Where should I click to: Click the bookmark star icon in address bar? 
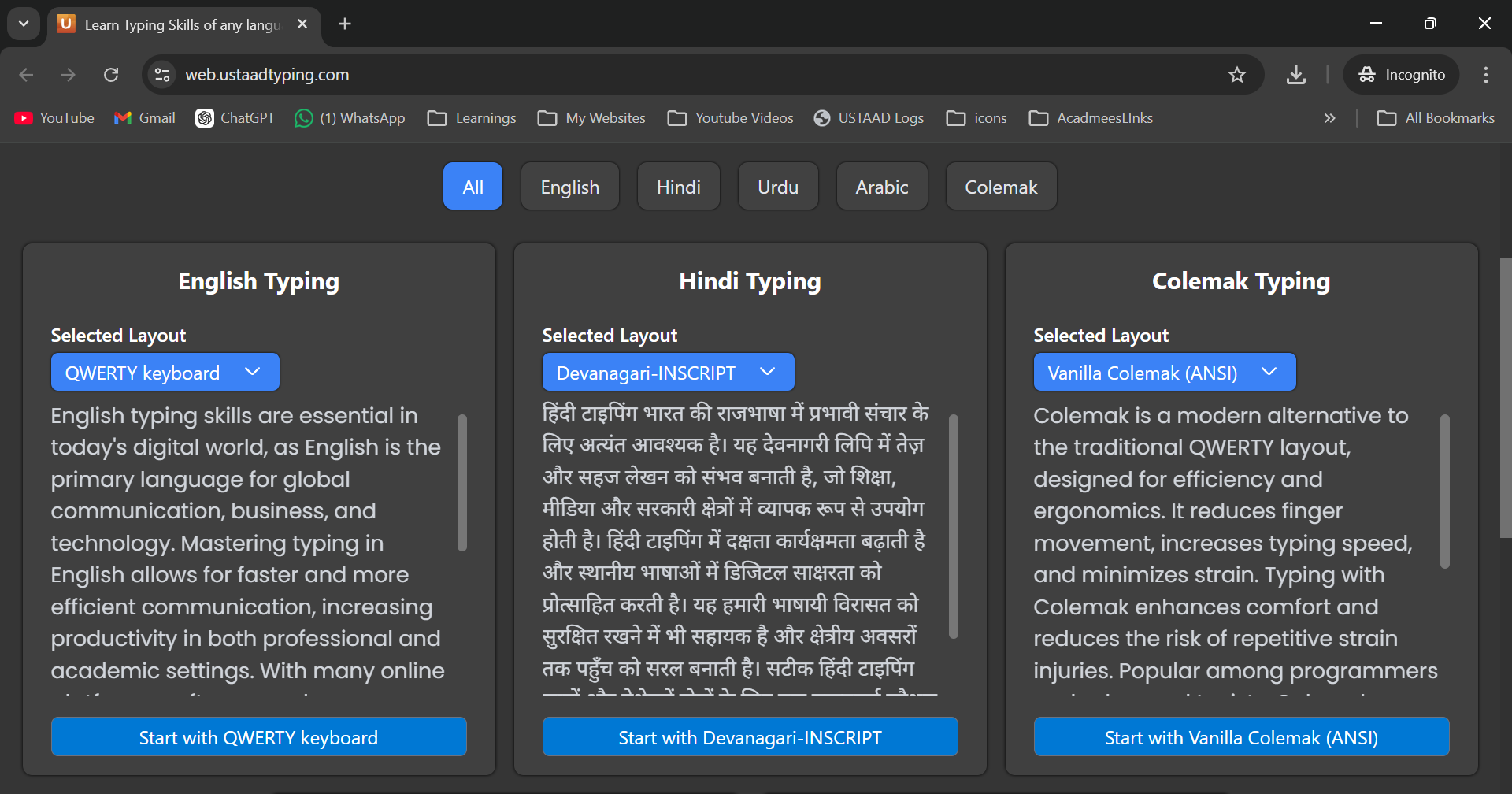[x=1236, y=75]
